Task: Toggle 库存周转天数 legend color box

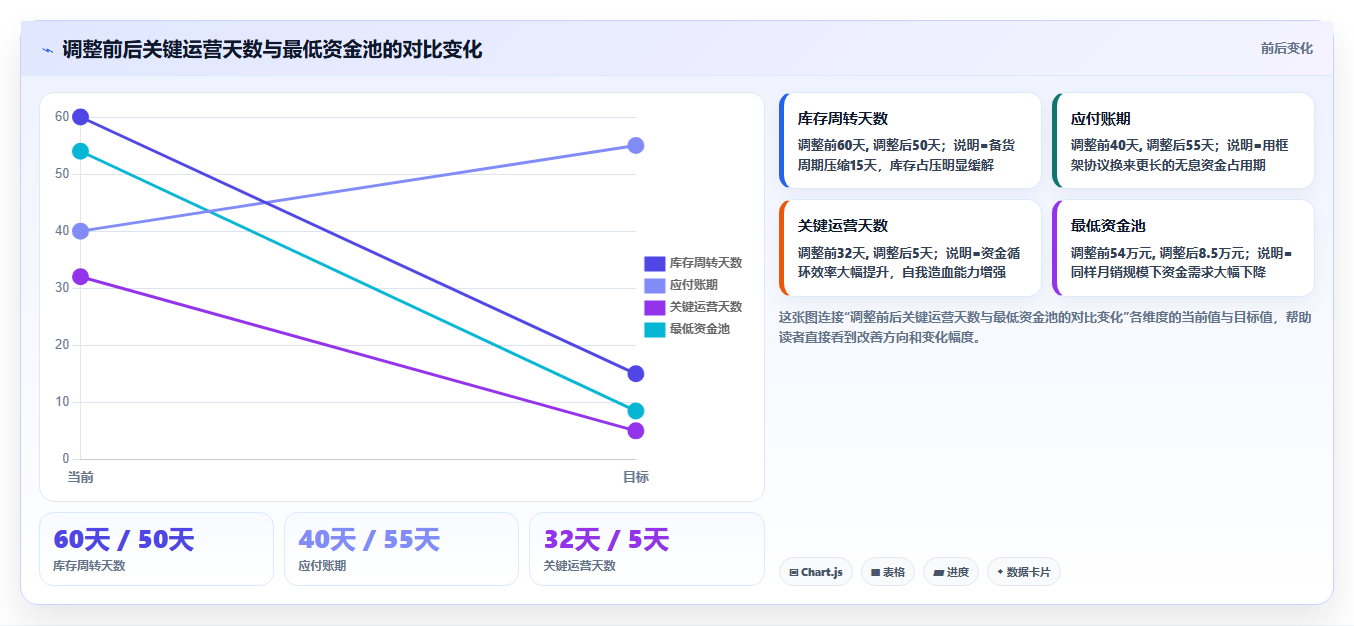Action: [654, 263]
